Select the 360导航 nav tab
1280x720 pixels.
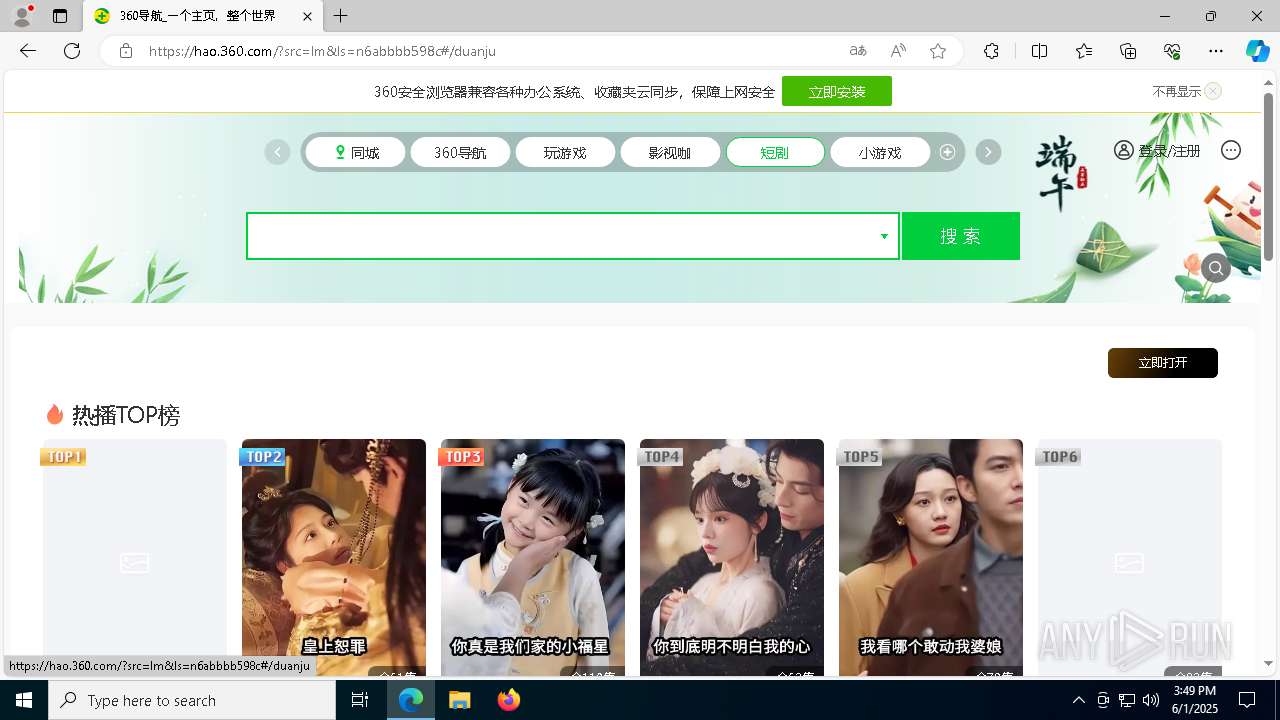461,152
